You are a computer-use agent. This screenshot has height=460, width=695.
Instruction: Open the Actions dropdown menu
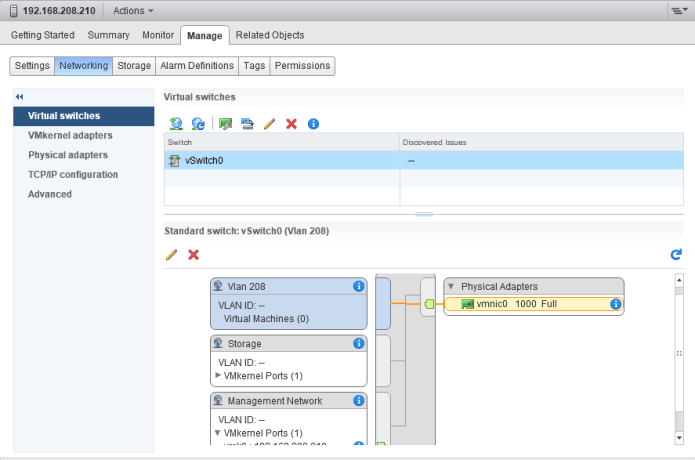point(134,10)
